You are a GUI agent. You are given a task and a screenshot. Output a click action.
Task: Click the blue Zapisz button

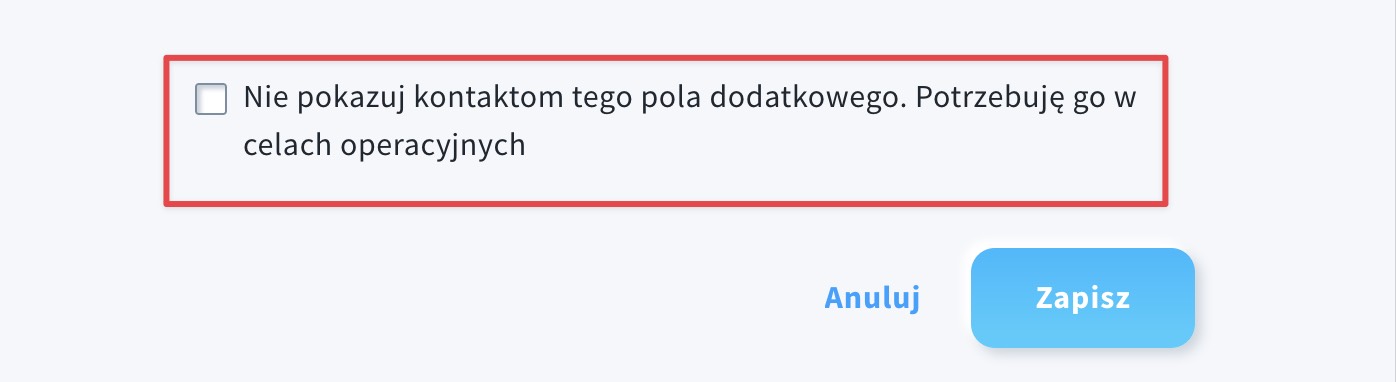[x=1083, y=298]
